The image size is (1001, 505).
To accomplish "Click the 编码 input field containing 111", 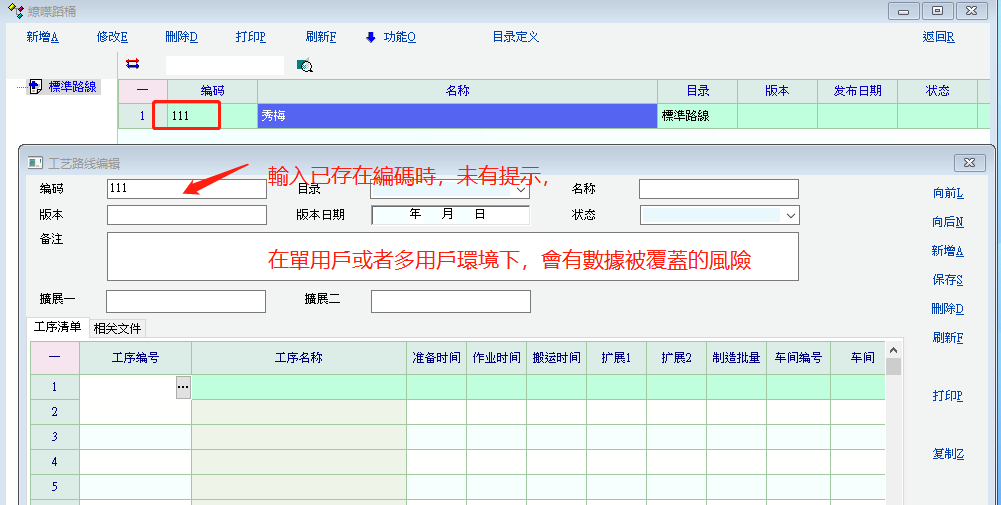I will pos(186,189).
